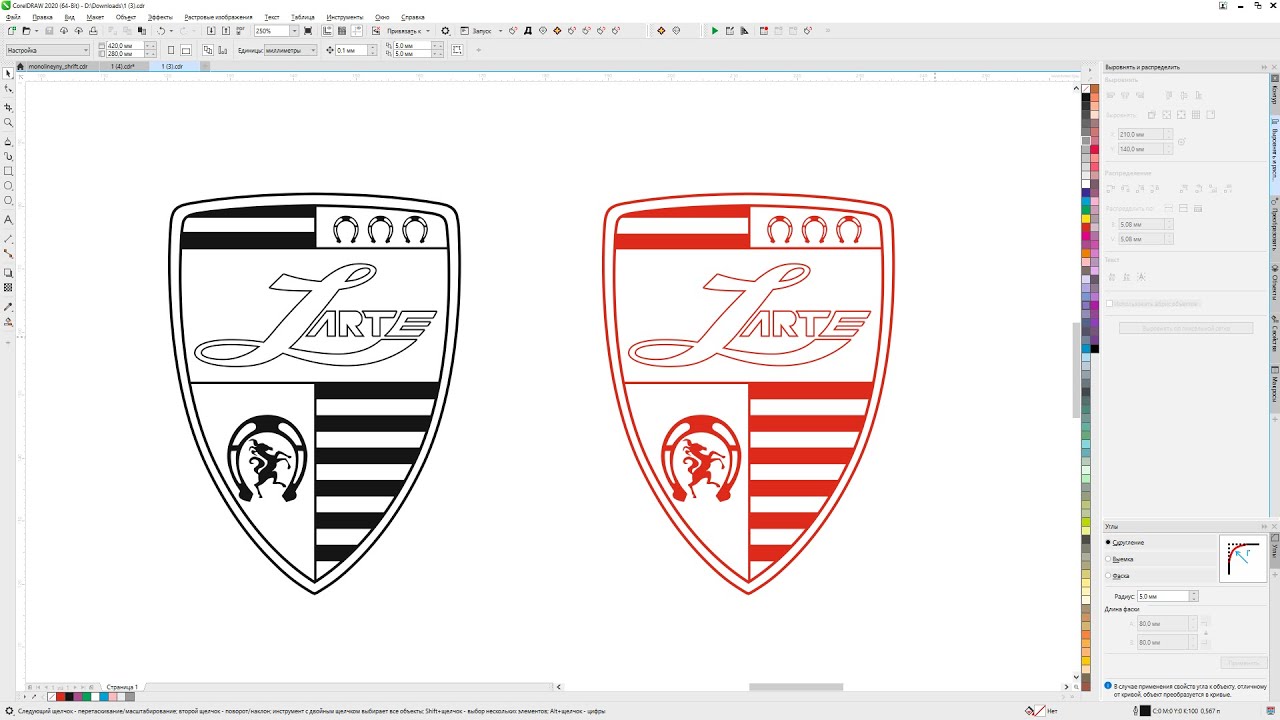Click the Радиус 5.0 мм field
This screenshot has width=1280, height=720.
(1163, 596)
